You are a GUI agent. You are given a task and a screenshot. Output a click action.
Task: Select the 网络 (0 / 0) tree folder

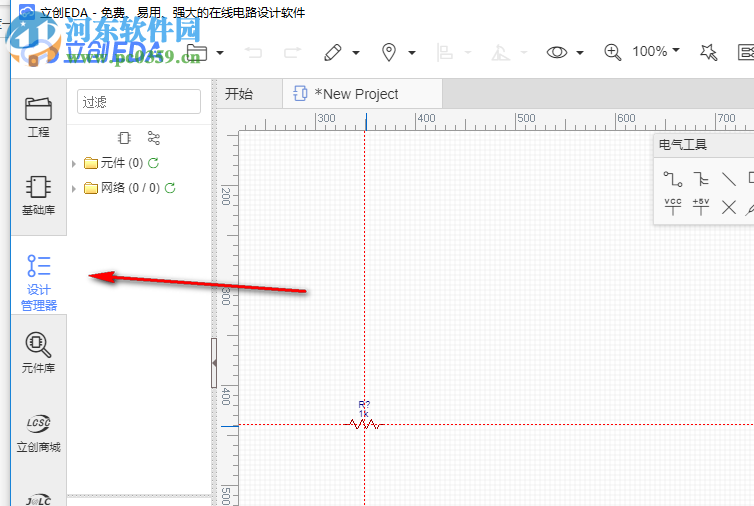tap(122, 188)
